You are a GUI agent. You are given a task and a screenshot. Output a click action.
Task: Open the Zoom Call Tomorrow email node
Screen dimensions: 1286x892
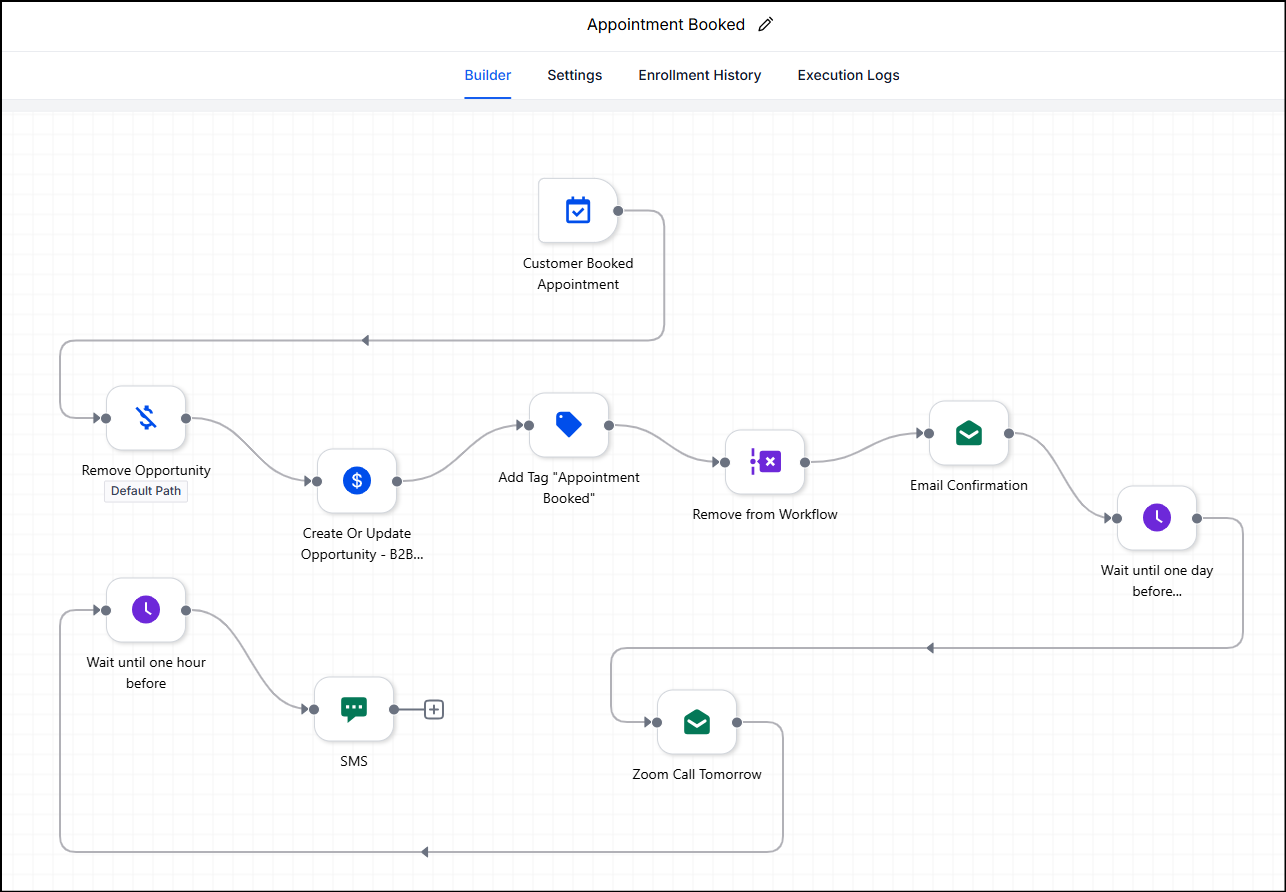(697, 722)
